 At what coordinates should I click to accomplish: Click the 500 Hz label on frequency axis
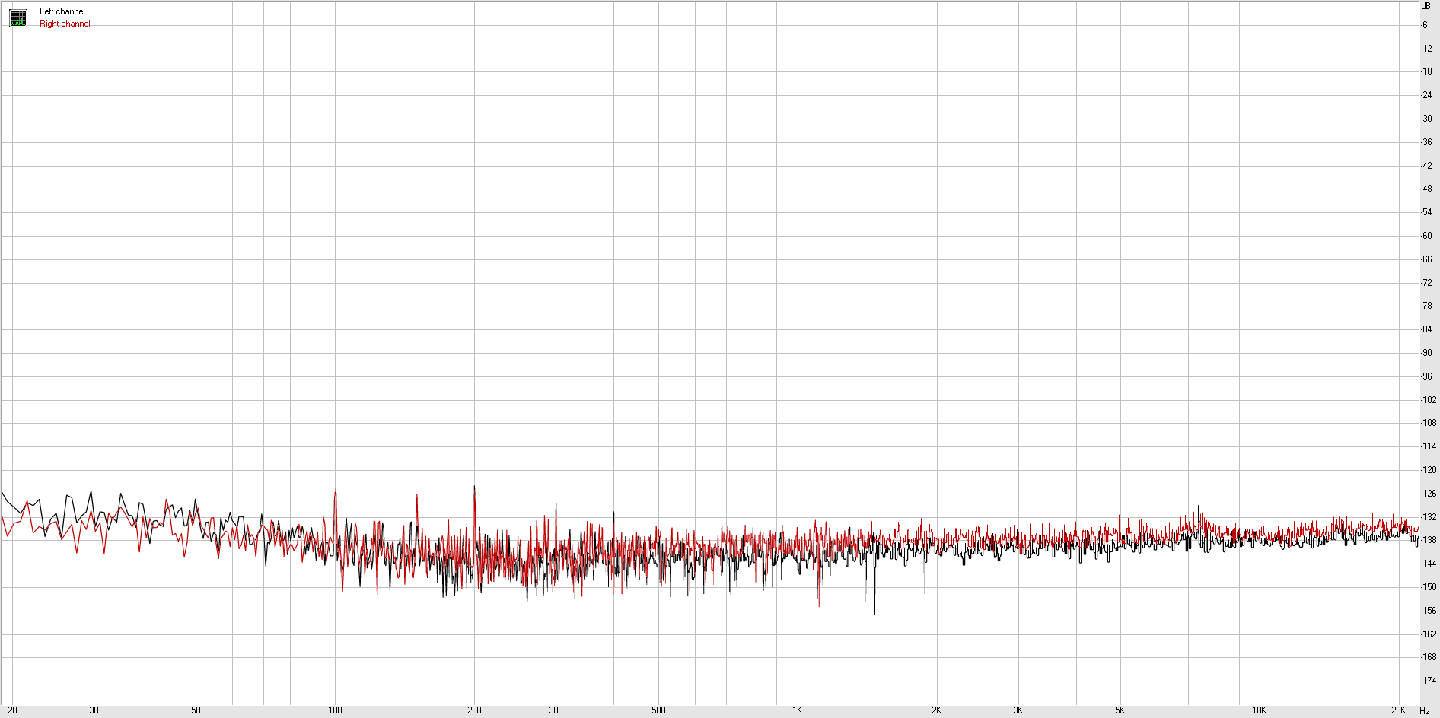click(658, 711)
